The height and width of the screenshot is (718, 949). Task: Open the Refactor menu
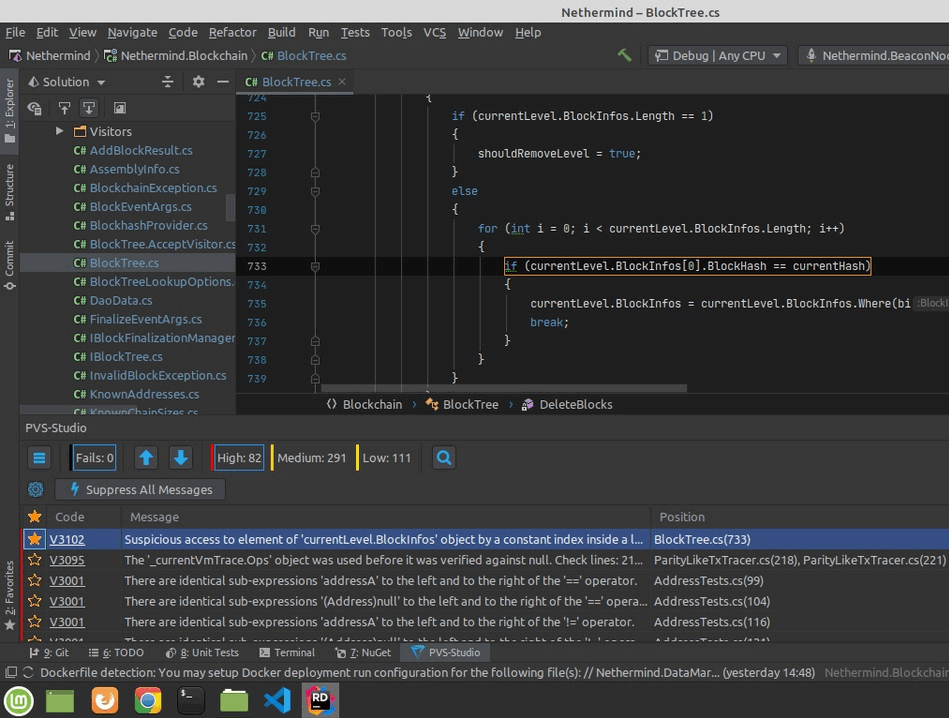click(232, 32)
